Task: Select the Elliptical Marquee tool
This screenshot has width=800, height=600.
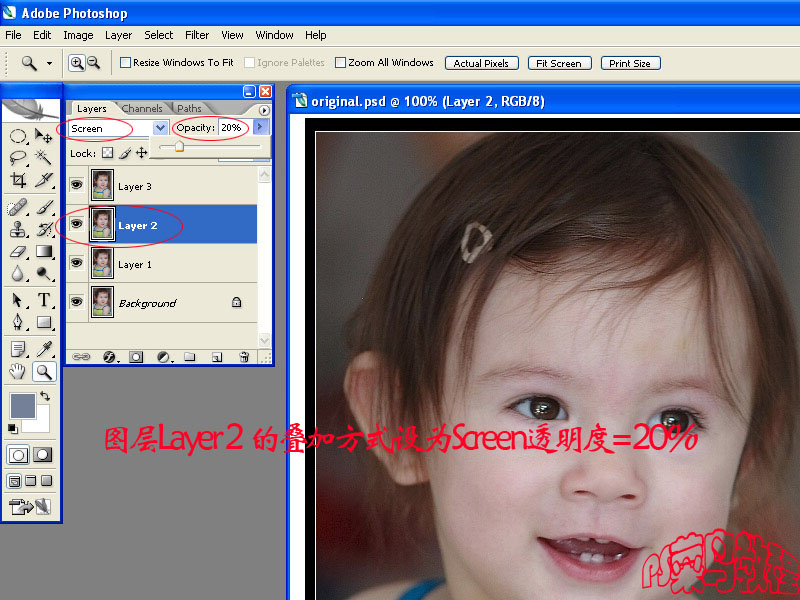Action: click(18, 136)
